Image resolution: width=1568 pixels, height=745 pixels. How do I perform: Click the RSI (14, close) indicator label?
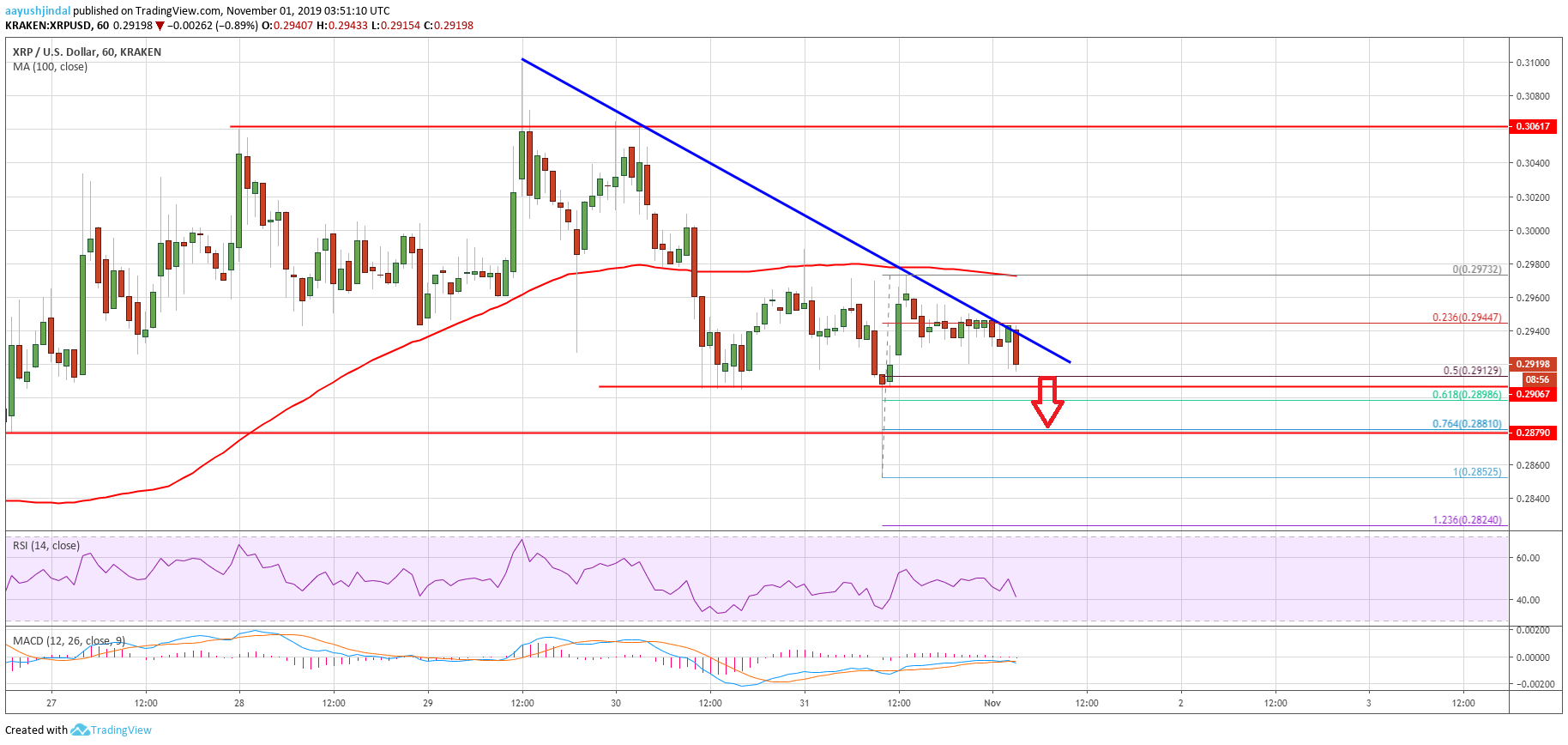tap(46, 546)
